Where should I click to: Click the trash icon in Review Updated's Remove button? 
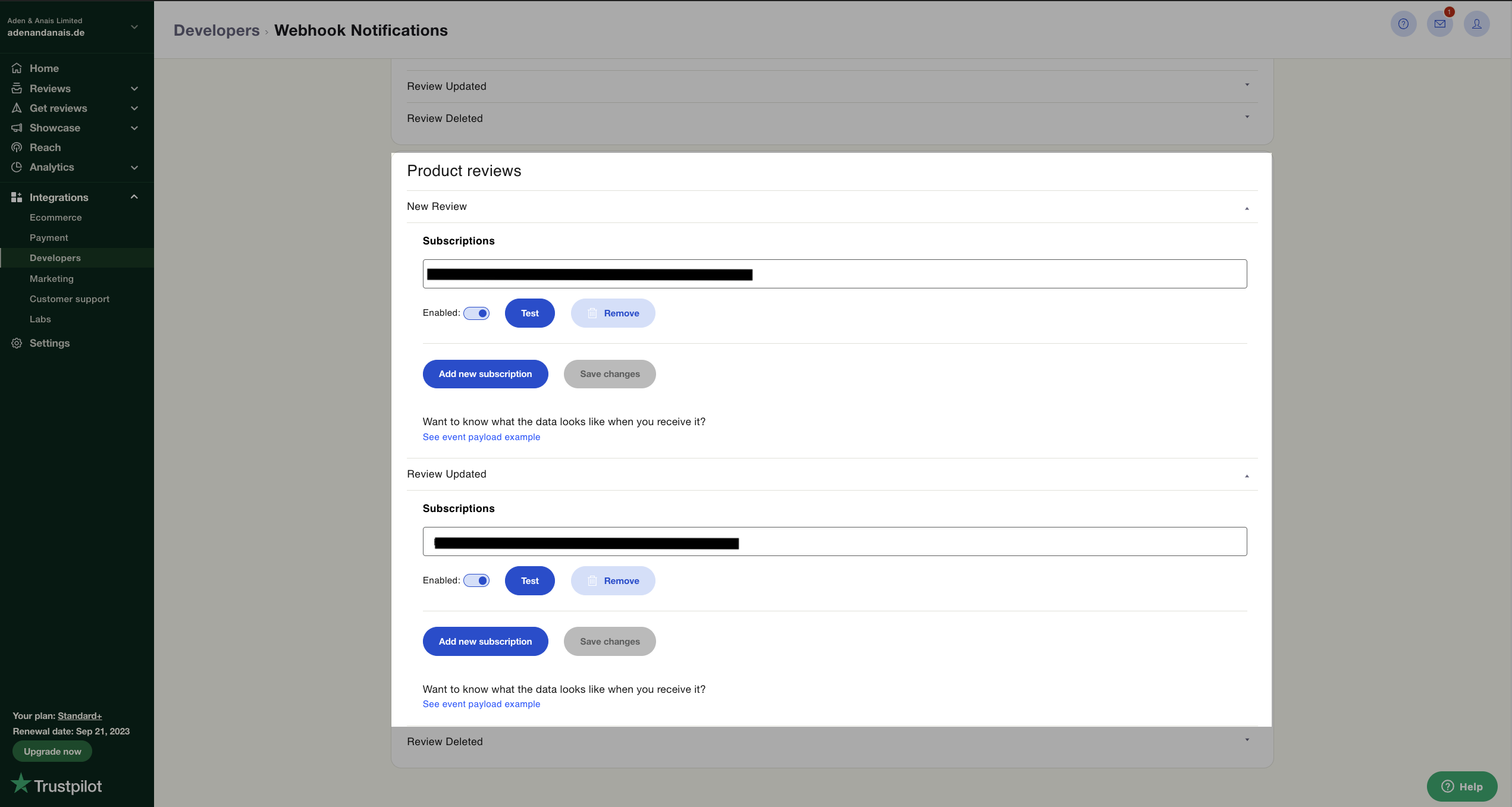coord(592,581)
